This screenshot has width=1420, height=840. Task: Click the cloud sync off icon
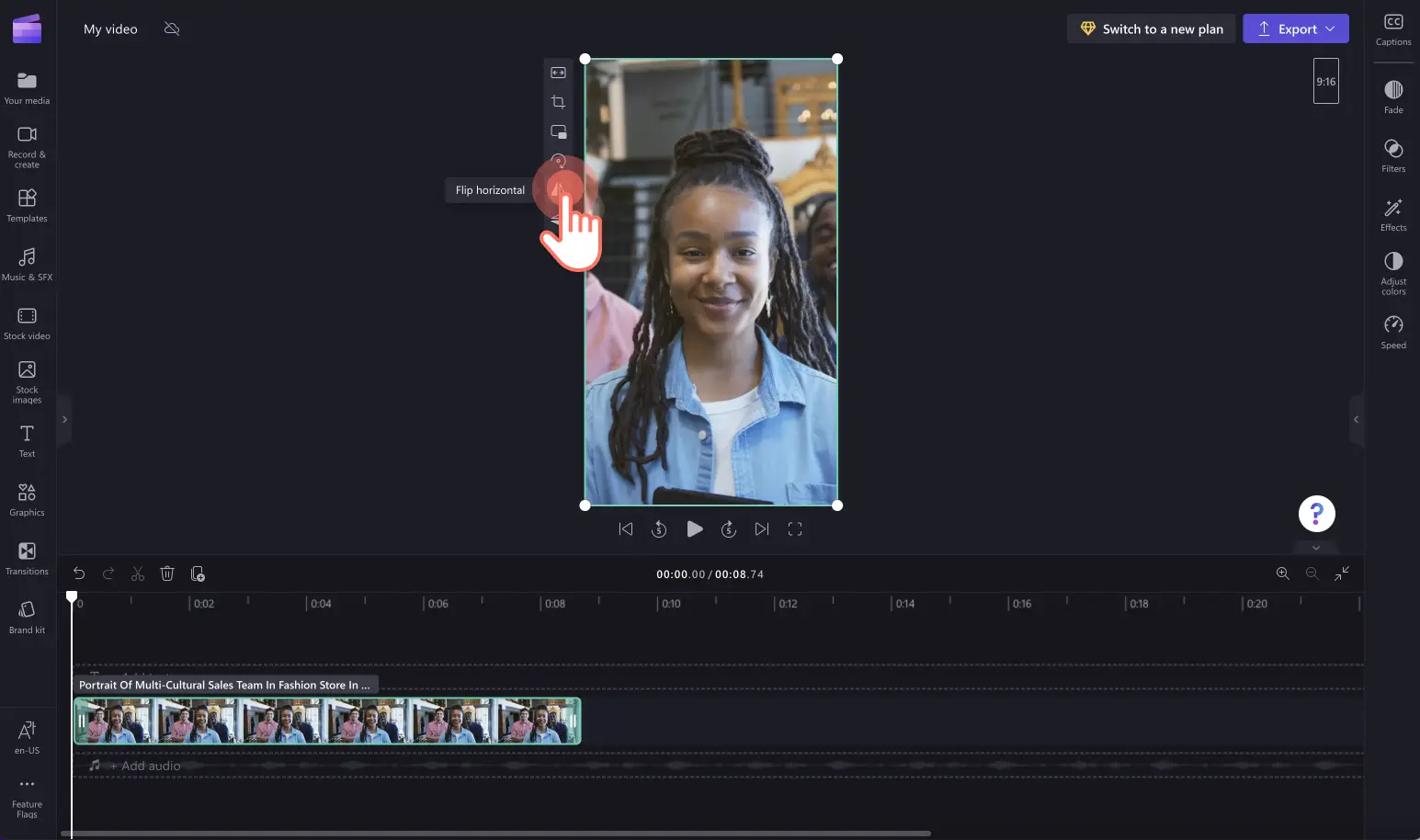(172, 28)
